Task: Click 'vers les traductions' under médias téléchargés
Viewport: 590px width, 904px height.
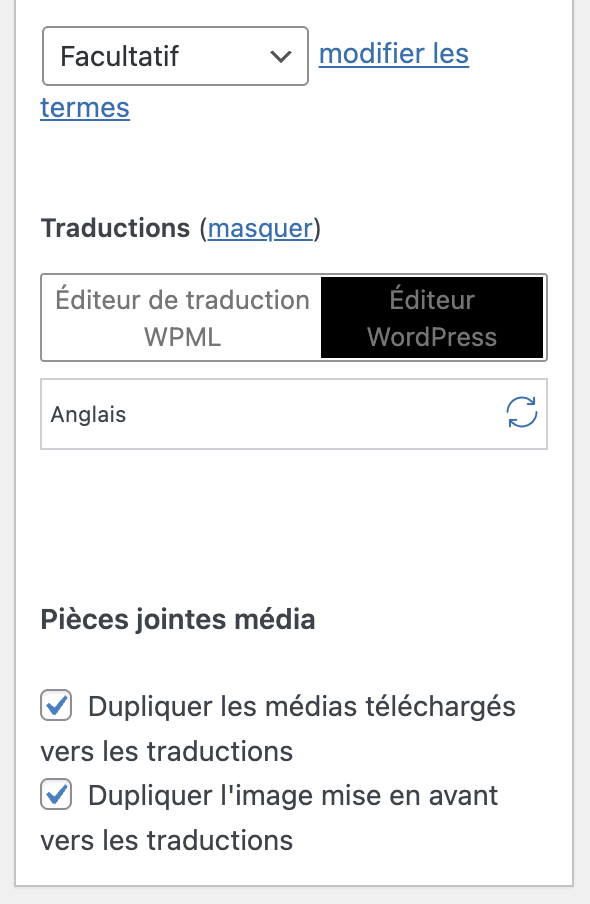Action: coord(167,751)
